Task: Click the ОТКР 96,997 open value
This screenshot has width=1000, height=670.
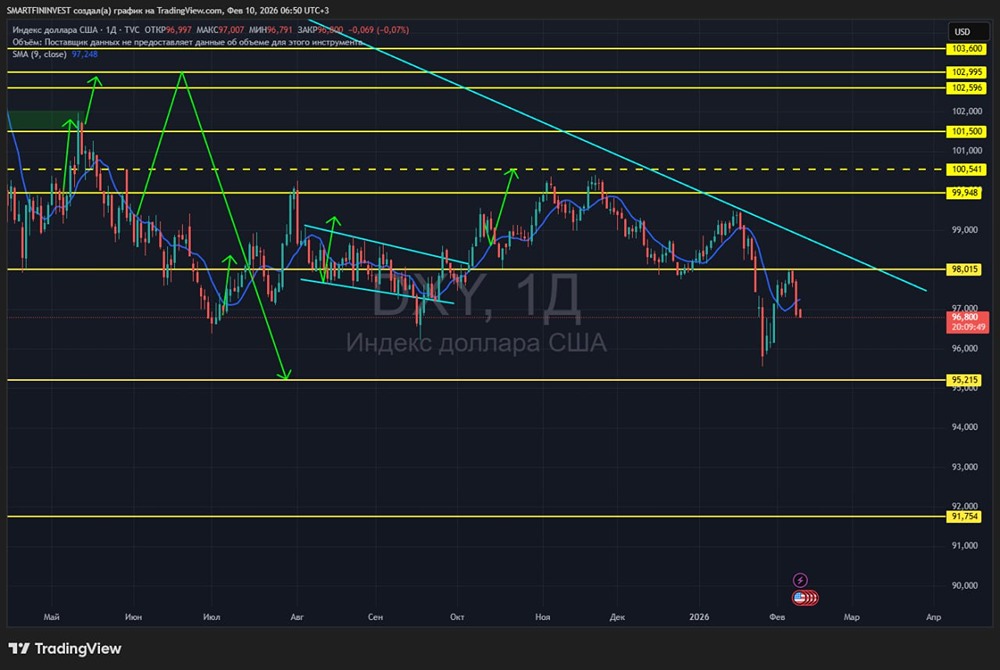Action: [168, 29]
